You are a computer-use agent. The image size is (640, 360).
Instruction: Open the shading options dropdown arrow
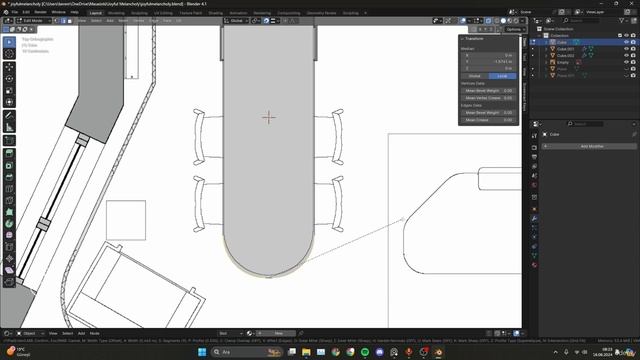[522, 20]
